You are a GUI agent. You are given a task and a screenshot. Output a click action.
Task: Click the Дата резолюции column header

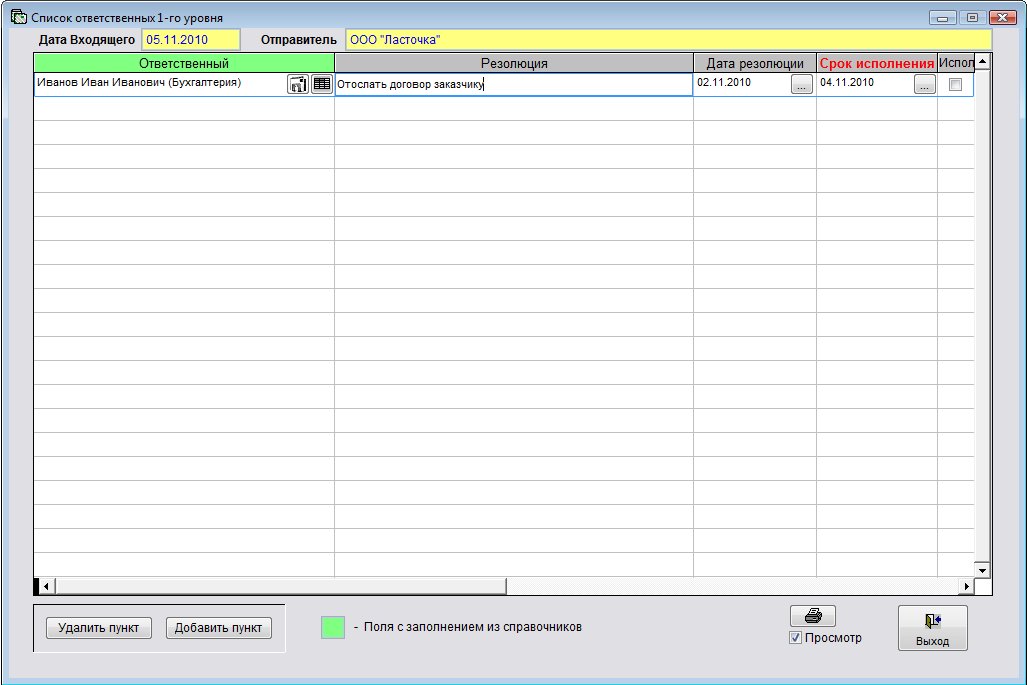[x=755, y=63]
